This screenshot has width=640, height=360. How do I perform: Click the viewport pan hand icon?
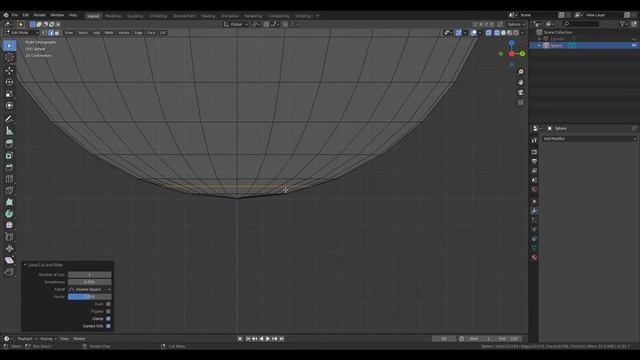(x=520, y=82)
